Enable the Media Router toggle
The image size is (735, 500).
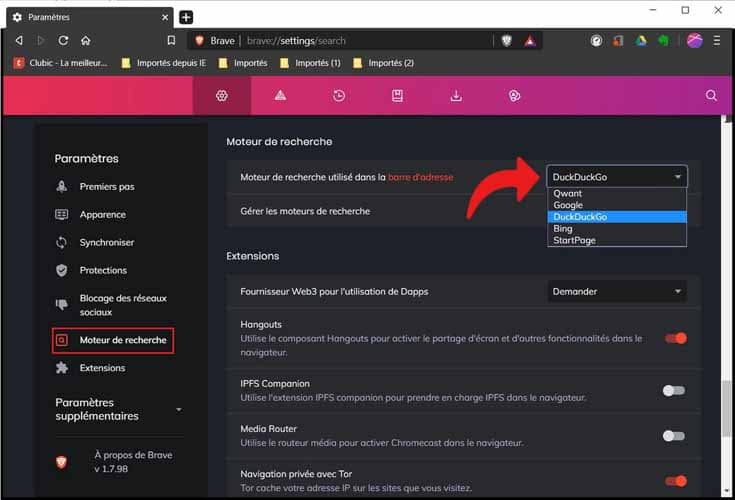tap(674, 436)
